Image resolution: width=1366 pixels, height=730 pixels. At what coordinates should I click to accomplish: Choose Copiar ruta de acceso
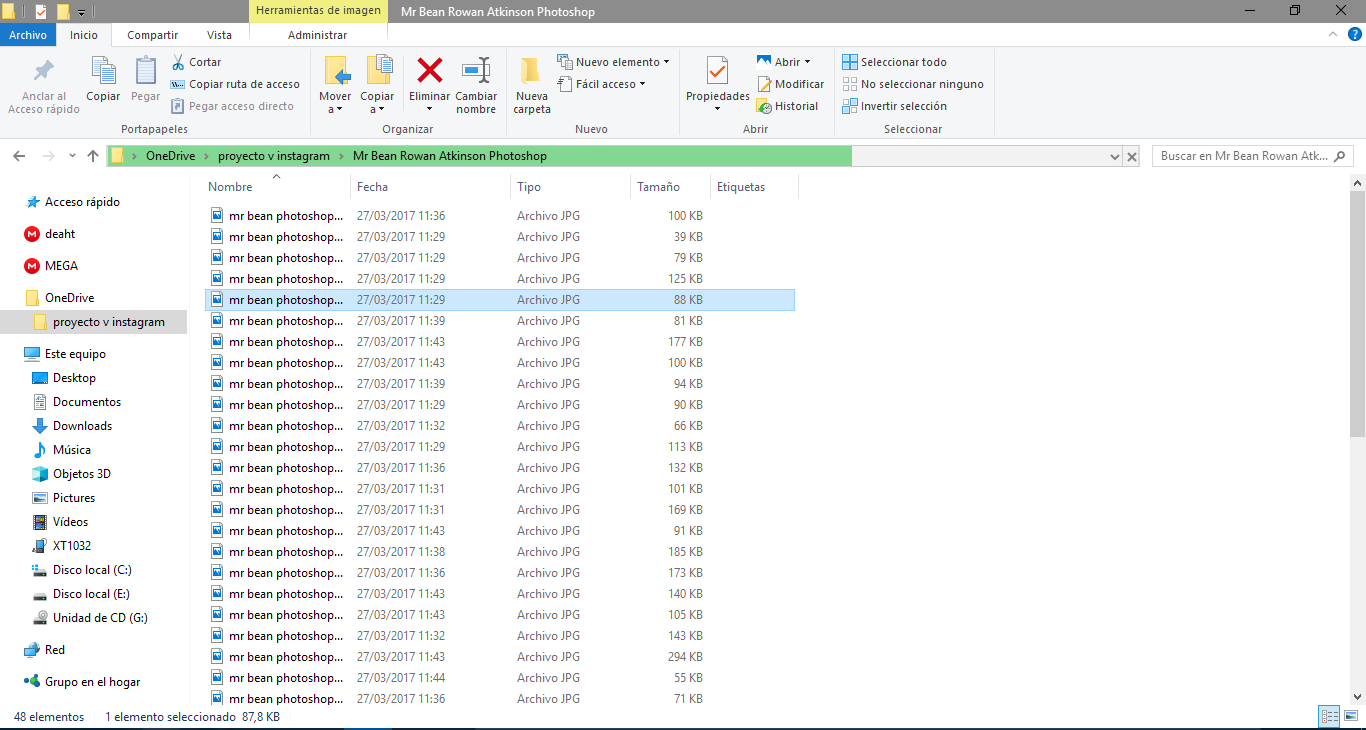coord(235,84)
